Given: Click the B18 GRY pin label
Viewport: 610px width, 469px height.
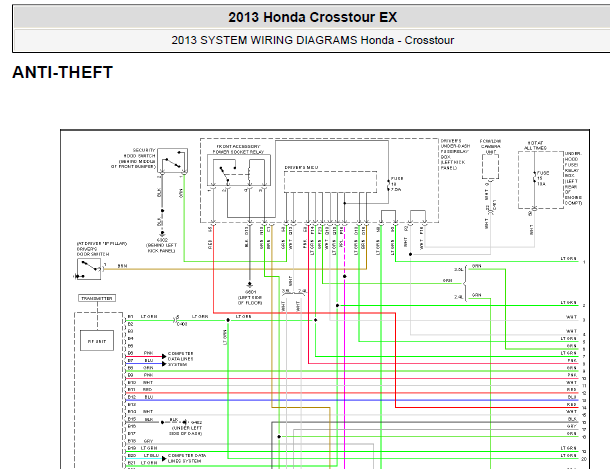Looking at the screenshot, I should click(141, 441).
